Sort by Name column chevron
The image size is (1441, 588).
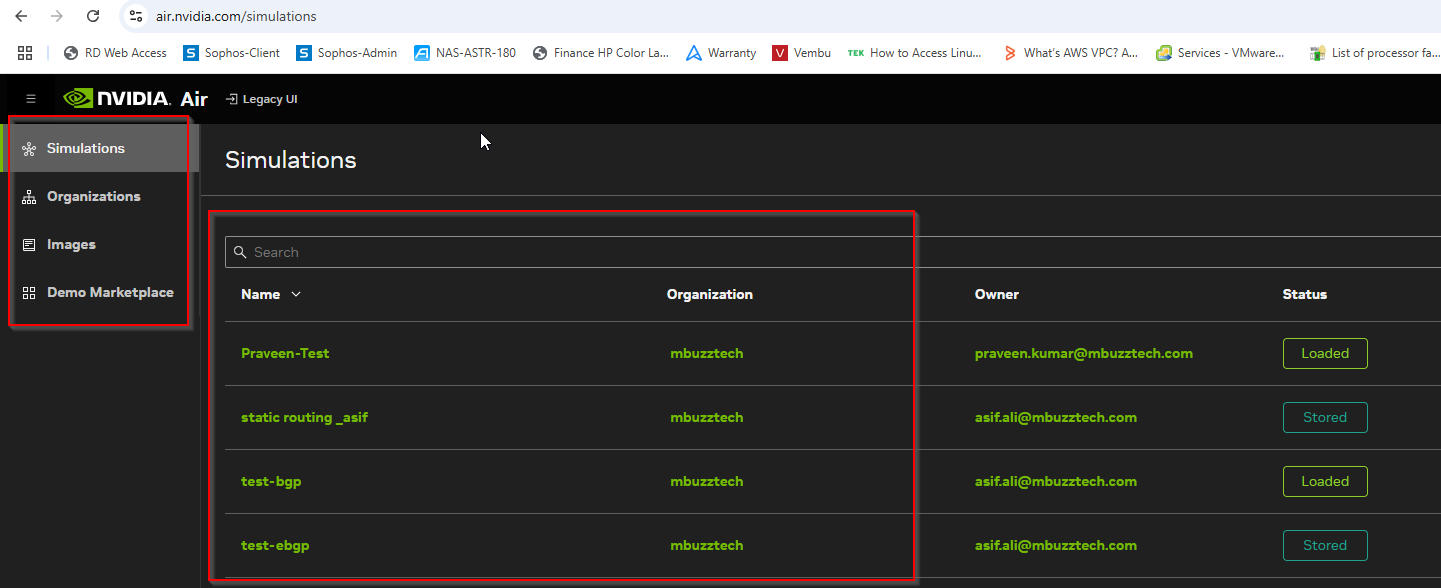pos(296,295)
